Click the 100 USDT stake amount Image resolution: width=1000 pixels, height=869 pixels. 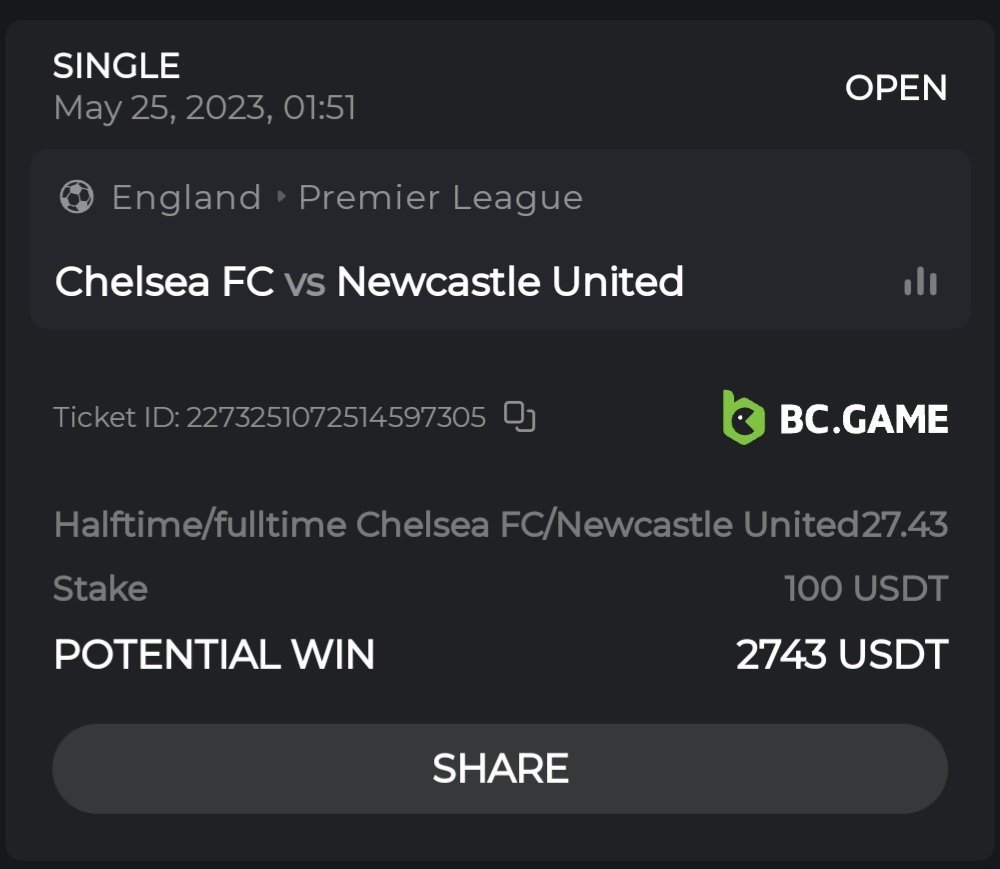pyautogui.click(x=866, y=589)
